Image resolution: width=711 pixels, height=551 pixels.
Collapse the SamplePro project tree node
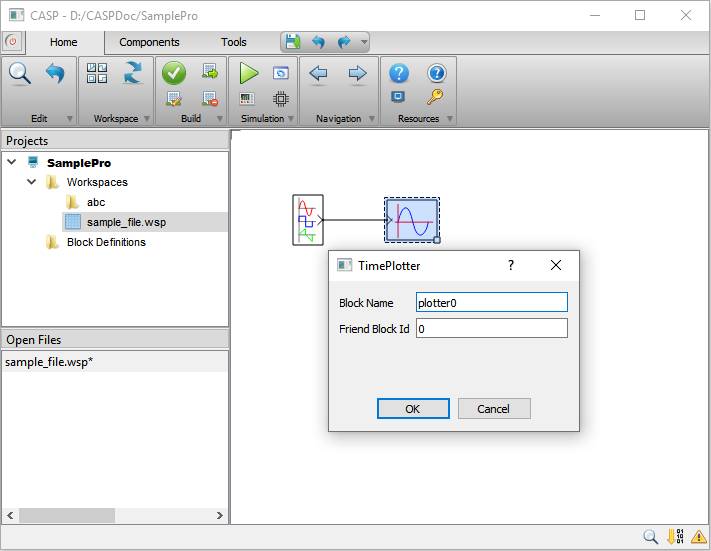(x=12, y=162)
